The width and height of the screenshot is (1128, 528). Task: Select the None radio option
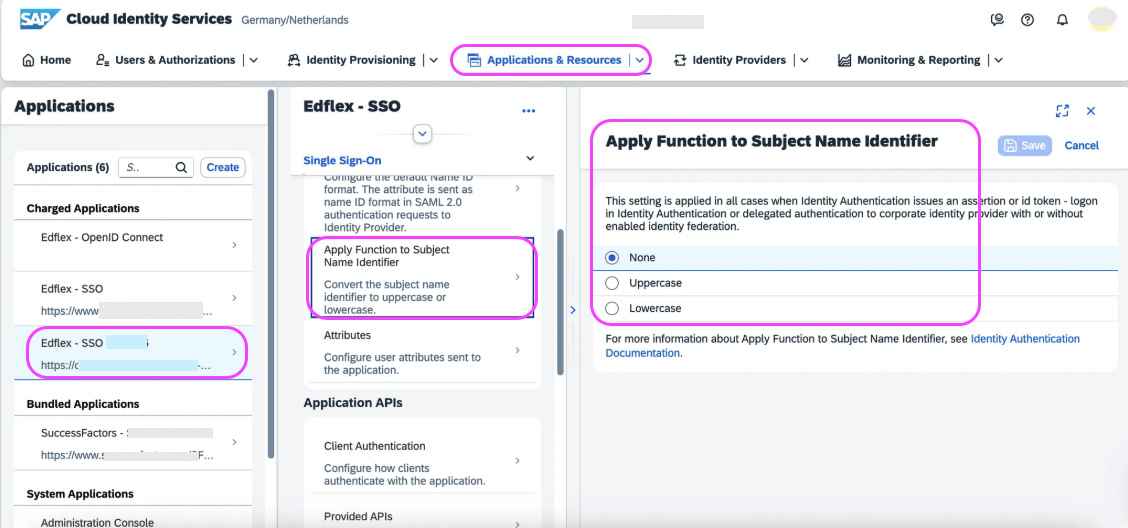(x=612, y=258)
